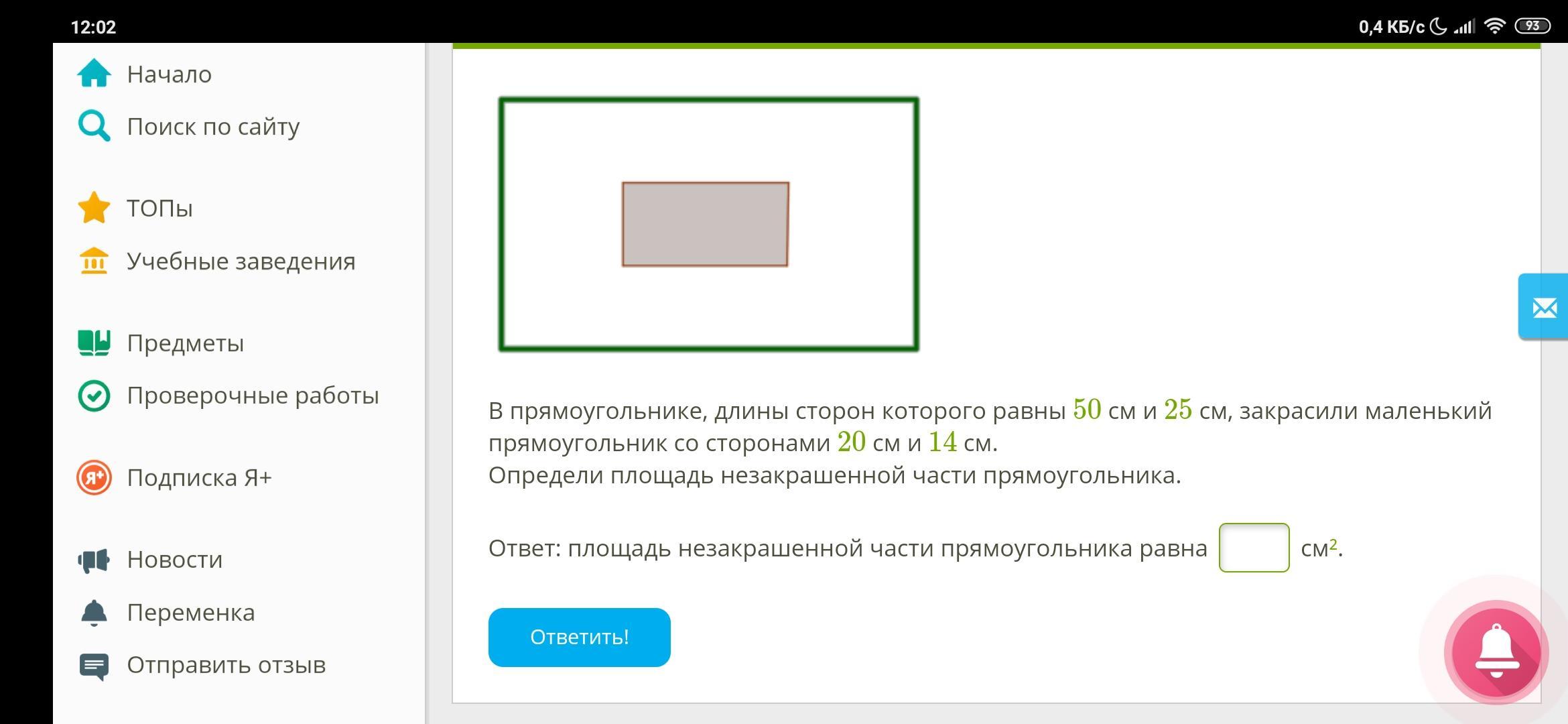Click the Я+ subscription icon
This screenshot has height=724, width=1568.
click(94, 477)
